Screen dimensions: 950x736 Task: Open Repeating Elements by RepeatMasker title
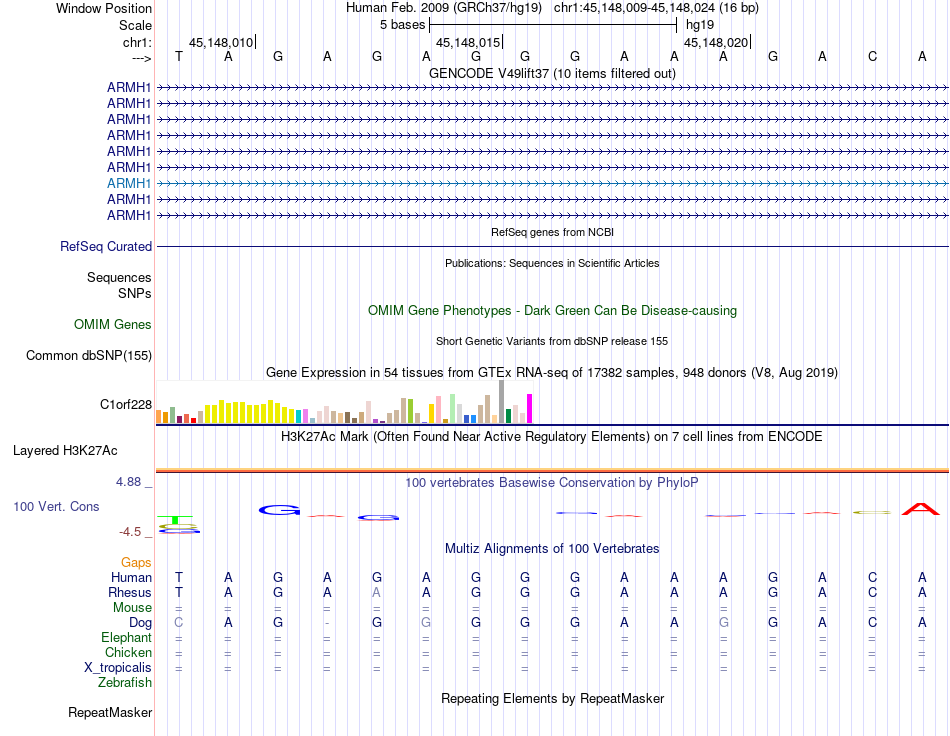coord(552,698)
